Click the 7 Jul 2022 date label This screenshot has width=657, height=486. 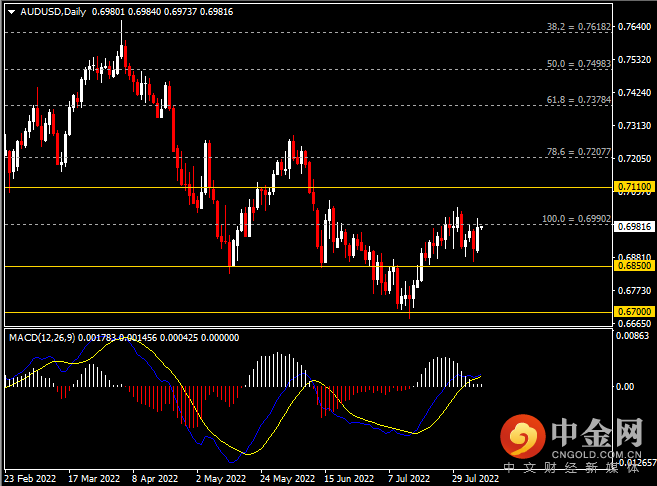tap(409, 478)
